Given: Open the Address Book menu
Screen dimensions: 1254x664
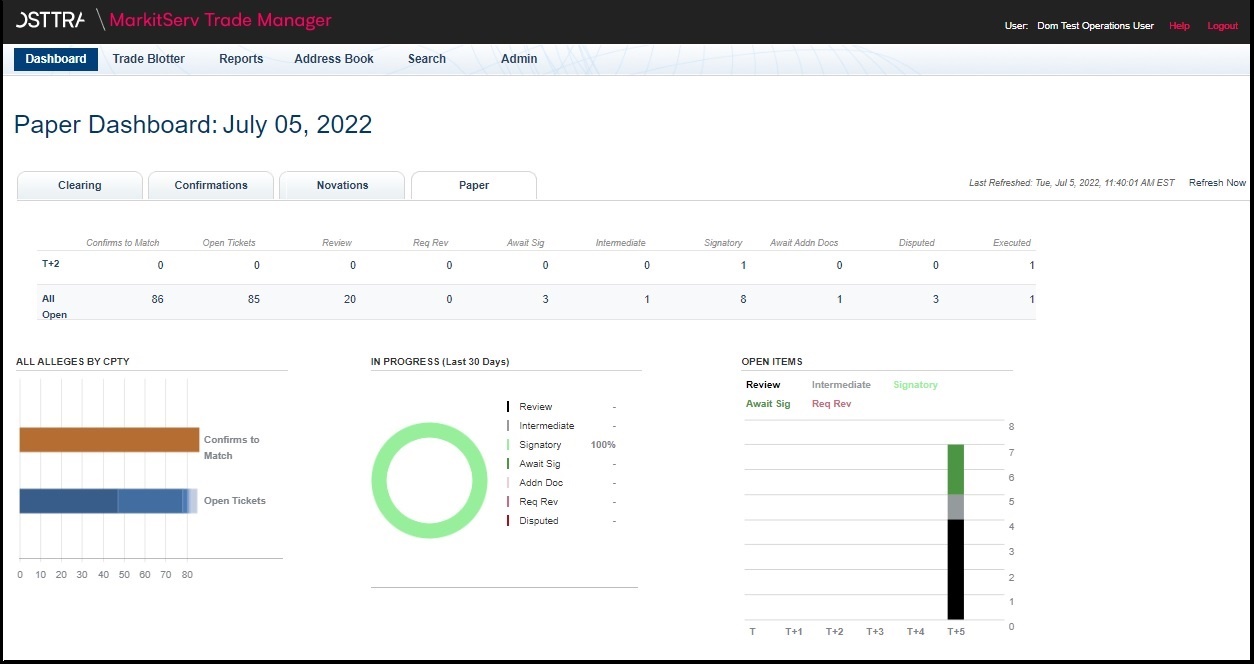Looking at the screenshot, I should coord(334,59).
